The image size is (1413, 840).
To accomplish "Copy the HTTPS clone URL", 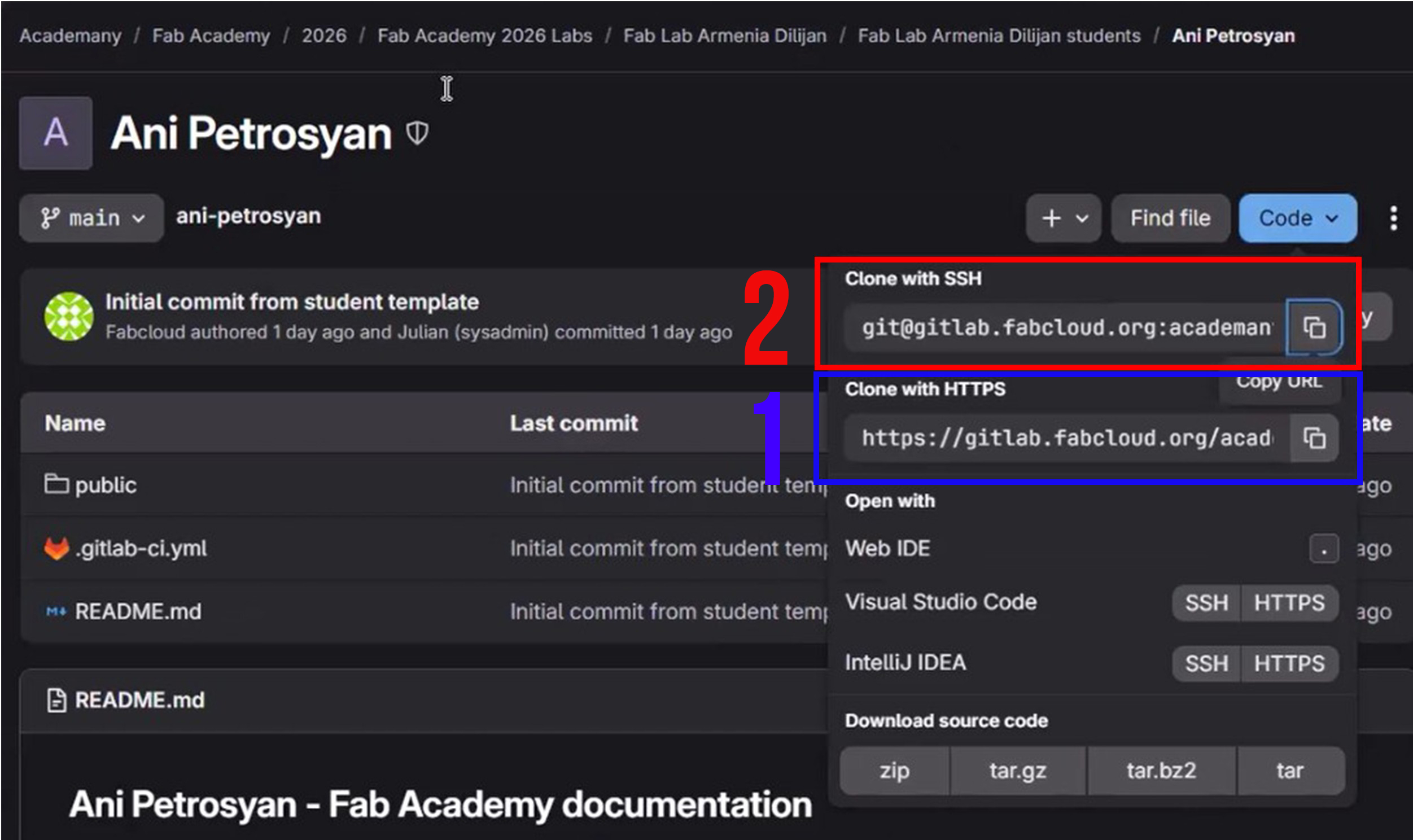I will point(1314,438).
